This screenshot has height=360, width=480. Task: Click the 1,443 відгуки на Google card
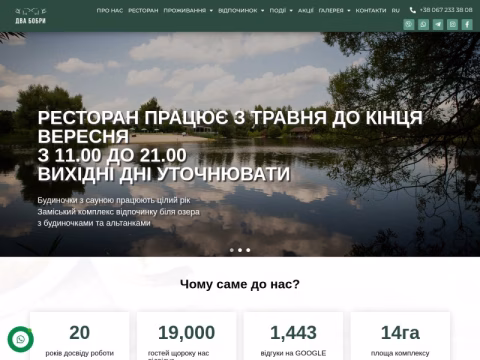(x=293, y=336)
